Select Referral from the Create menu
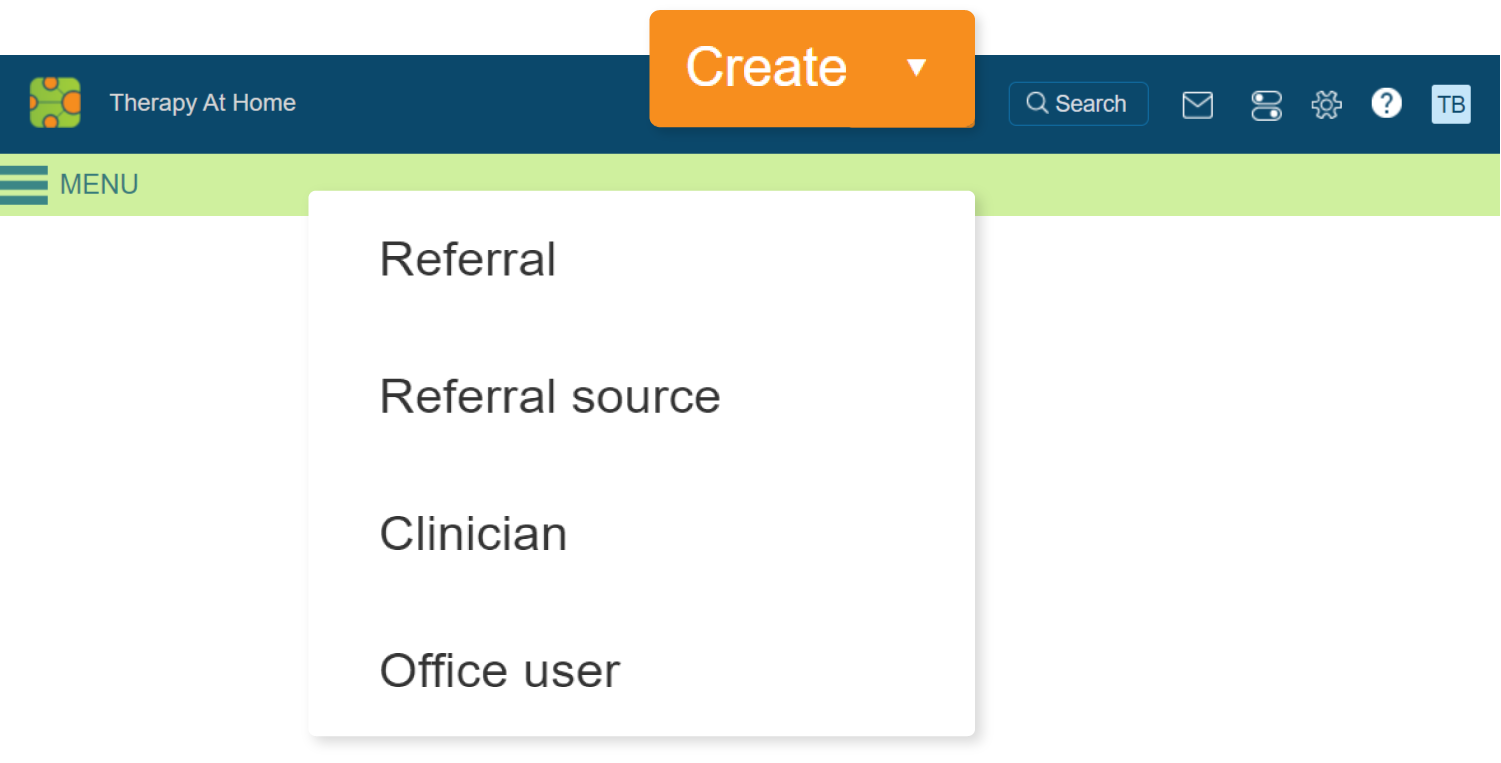Image resolution: width=1501 pixels, height=763 pixels. tap(468, 259)
